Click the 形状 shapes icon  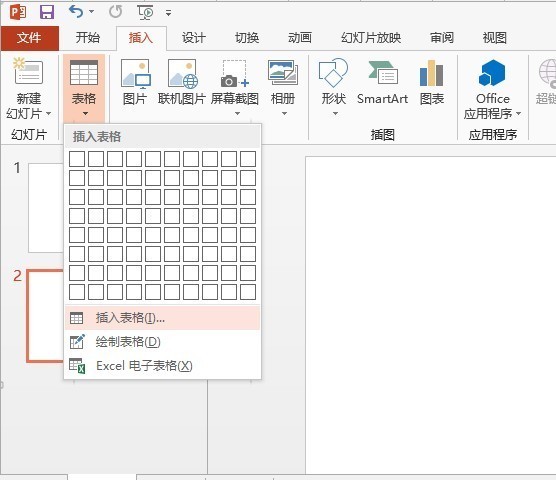tap(333, 73)
